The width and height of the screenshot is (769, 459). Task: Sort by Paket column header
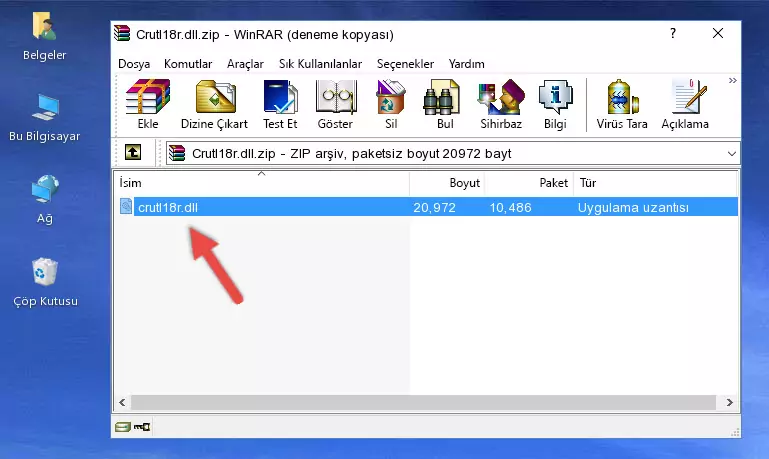(529, 182)
